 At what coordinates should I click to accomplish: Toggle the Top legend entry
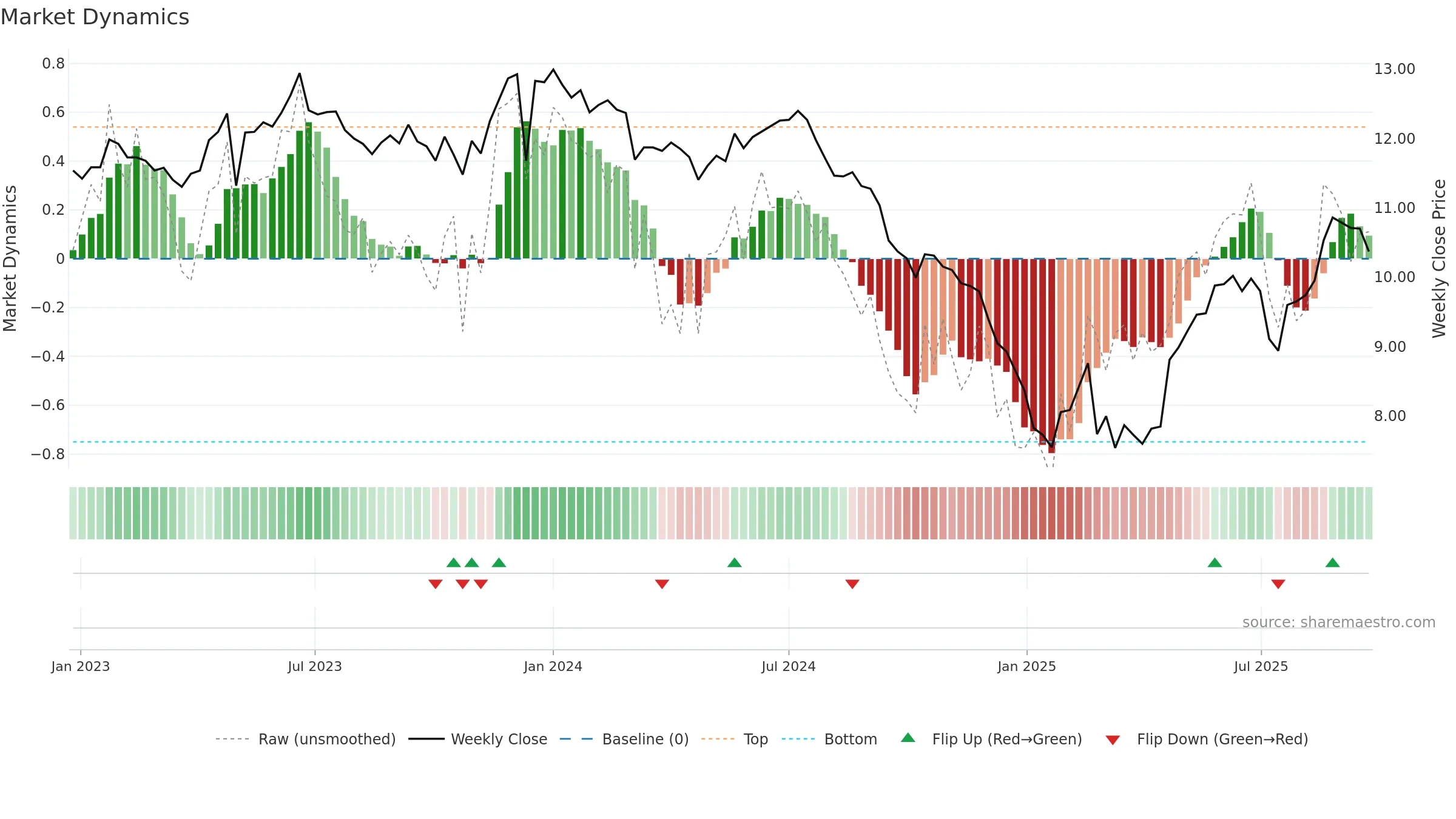tap(735, 739)
